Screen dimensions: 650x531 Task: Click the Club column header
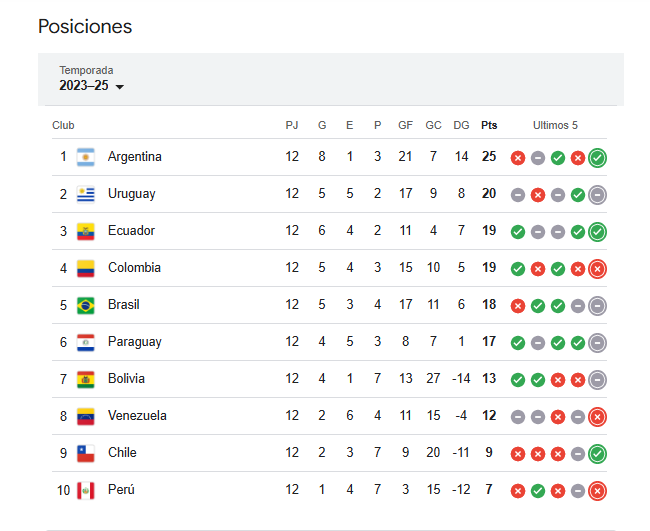63,125
